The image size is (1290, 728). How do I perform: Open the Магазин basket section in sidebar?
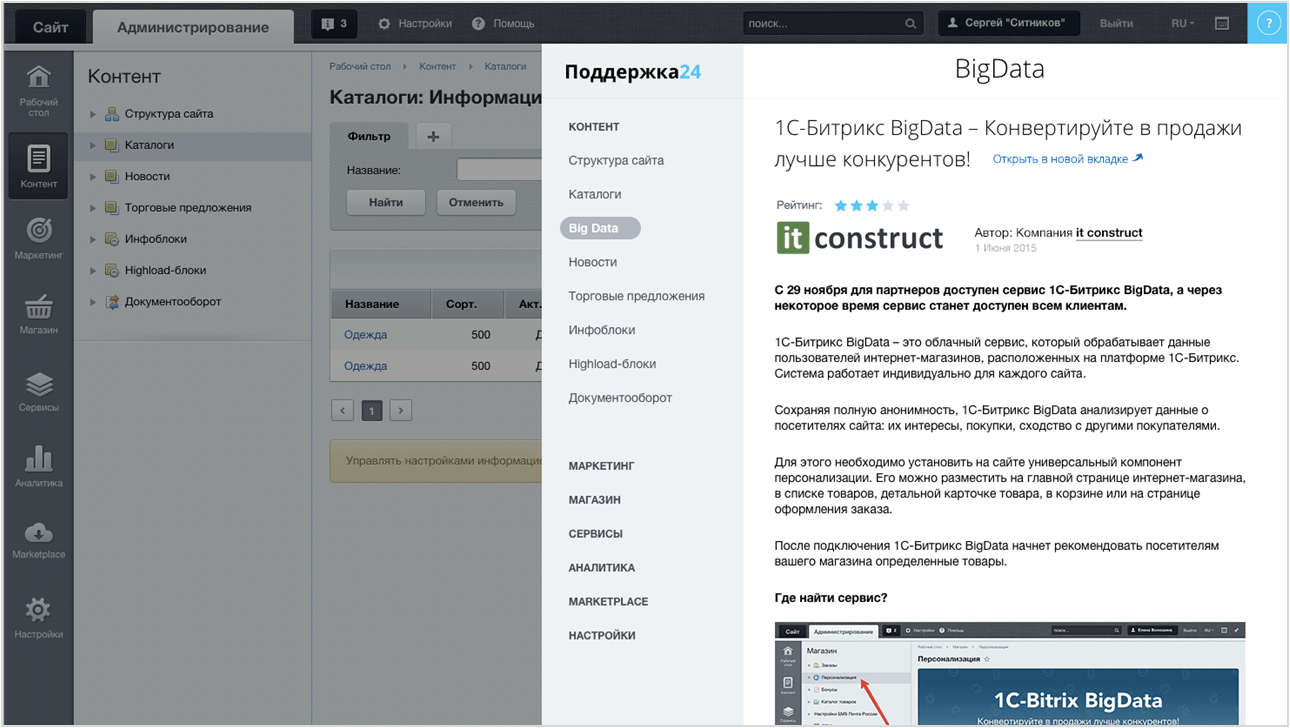tap(38, 313)
